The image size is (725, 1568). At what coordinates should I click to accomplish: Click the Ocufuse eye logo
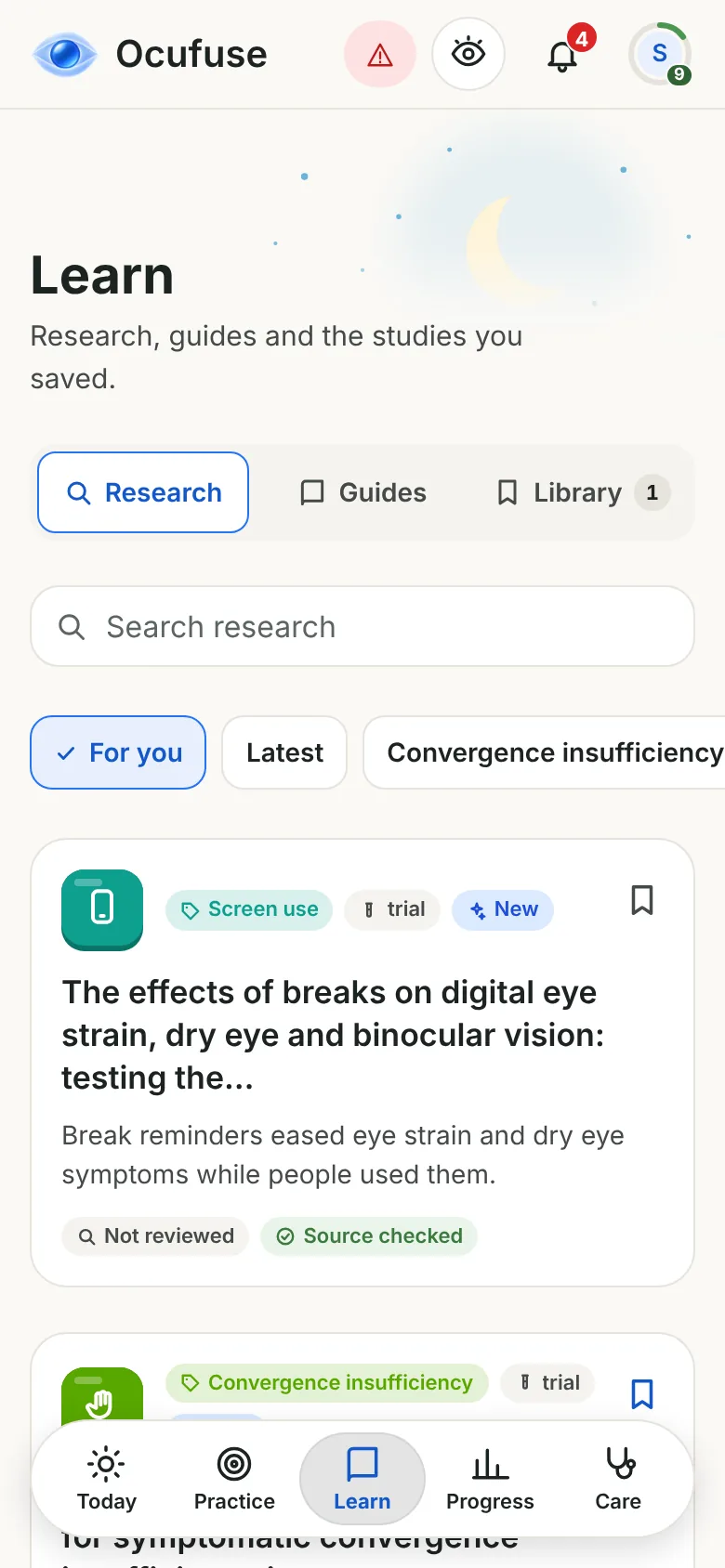(64, 54)
